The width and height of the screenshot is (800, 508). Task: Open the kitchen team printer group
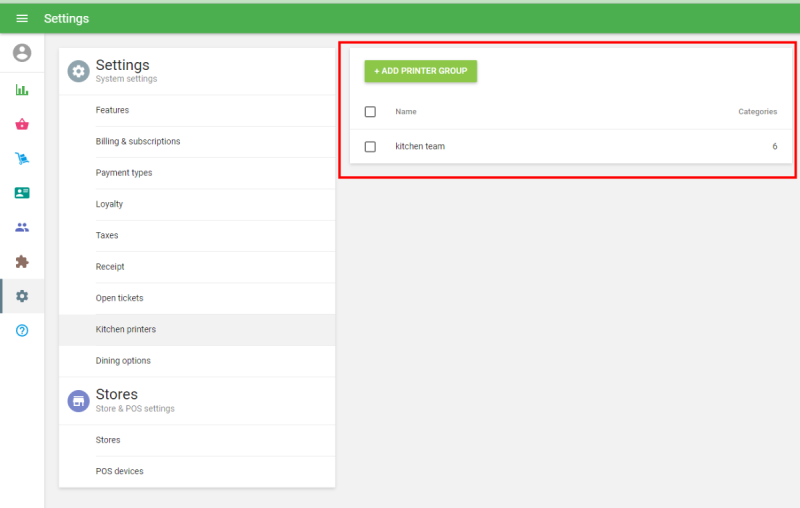coord(420,147)
